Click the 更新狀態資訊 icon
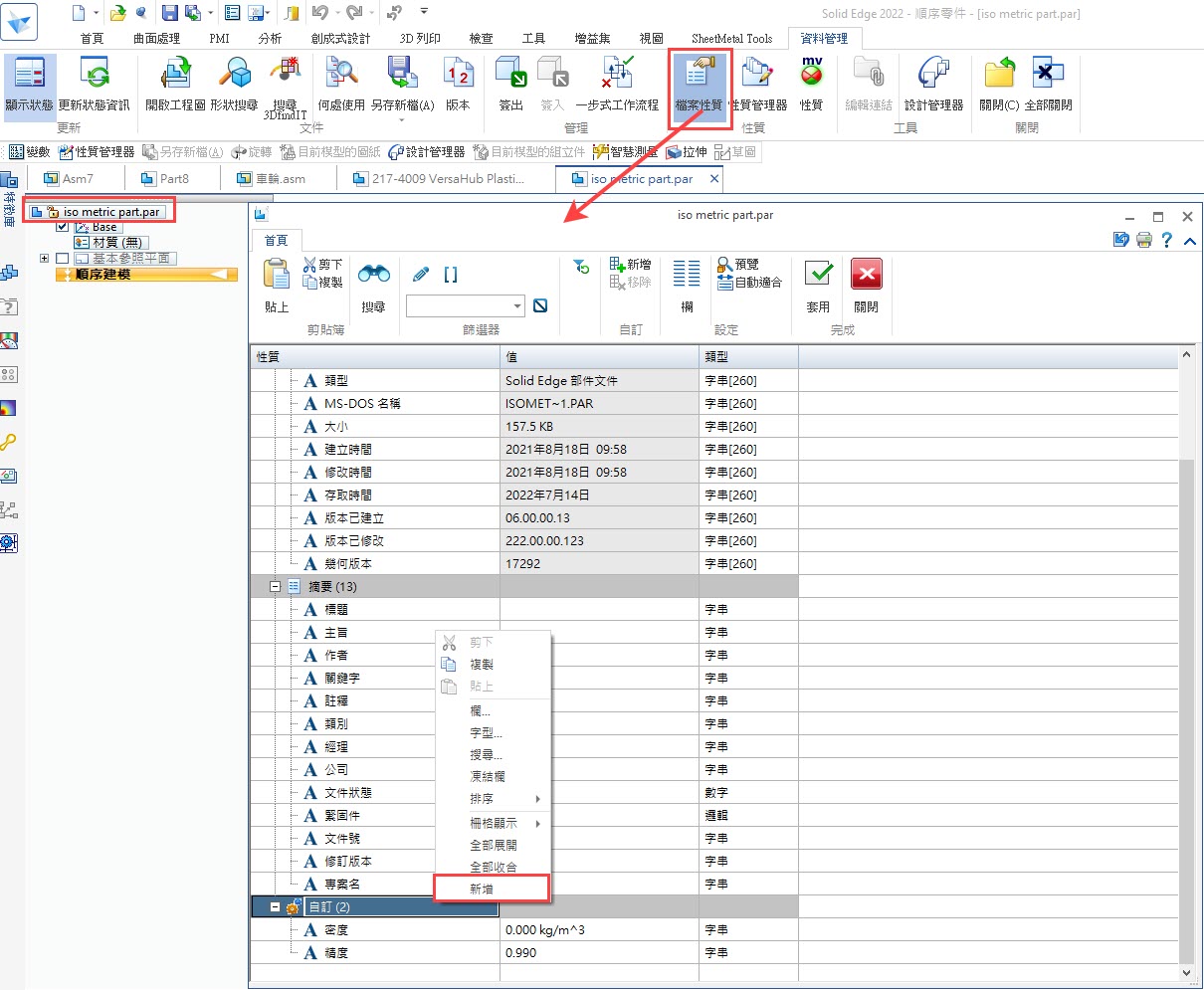Viewport: 1204px width, 990px height. coord(95,85)
